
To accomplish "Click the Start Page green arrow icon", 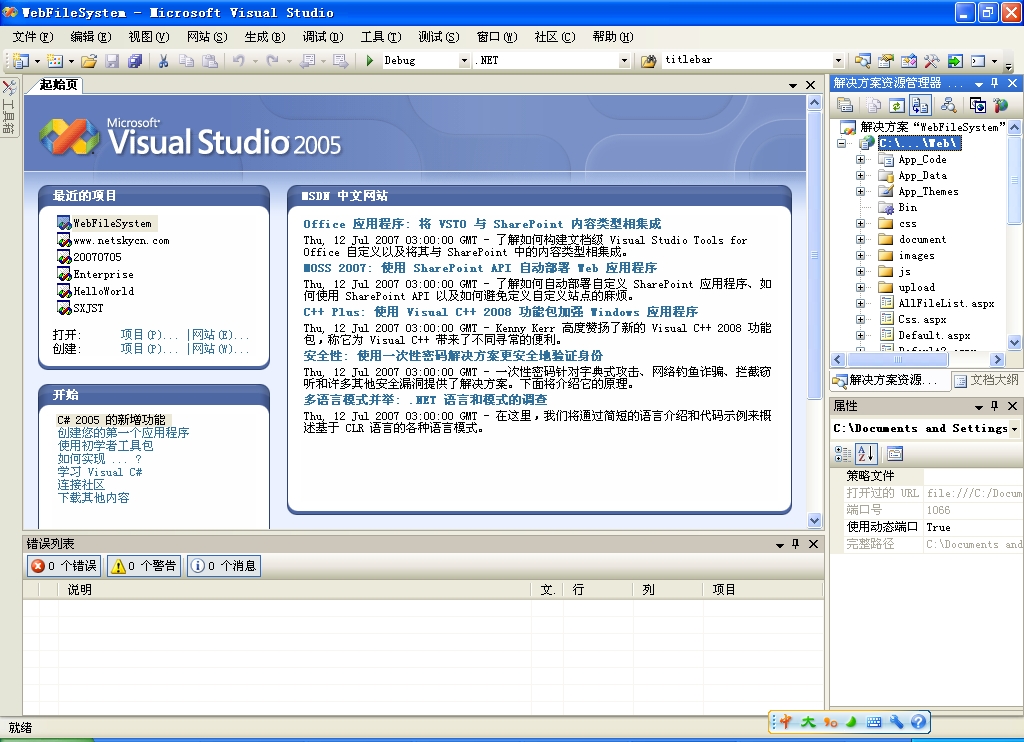I will pos(955,61).
